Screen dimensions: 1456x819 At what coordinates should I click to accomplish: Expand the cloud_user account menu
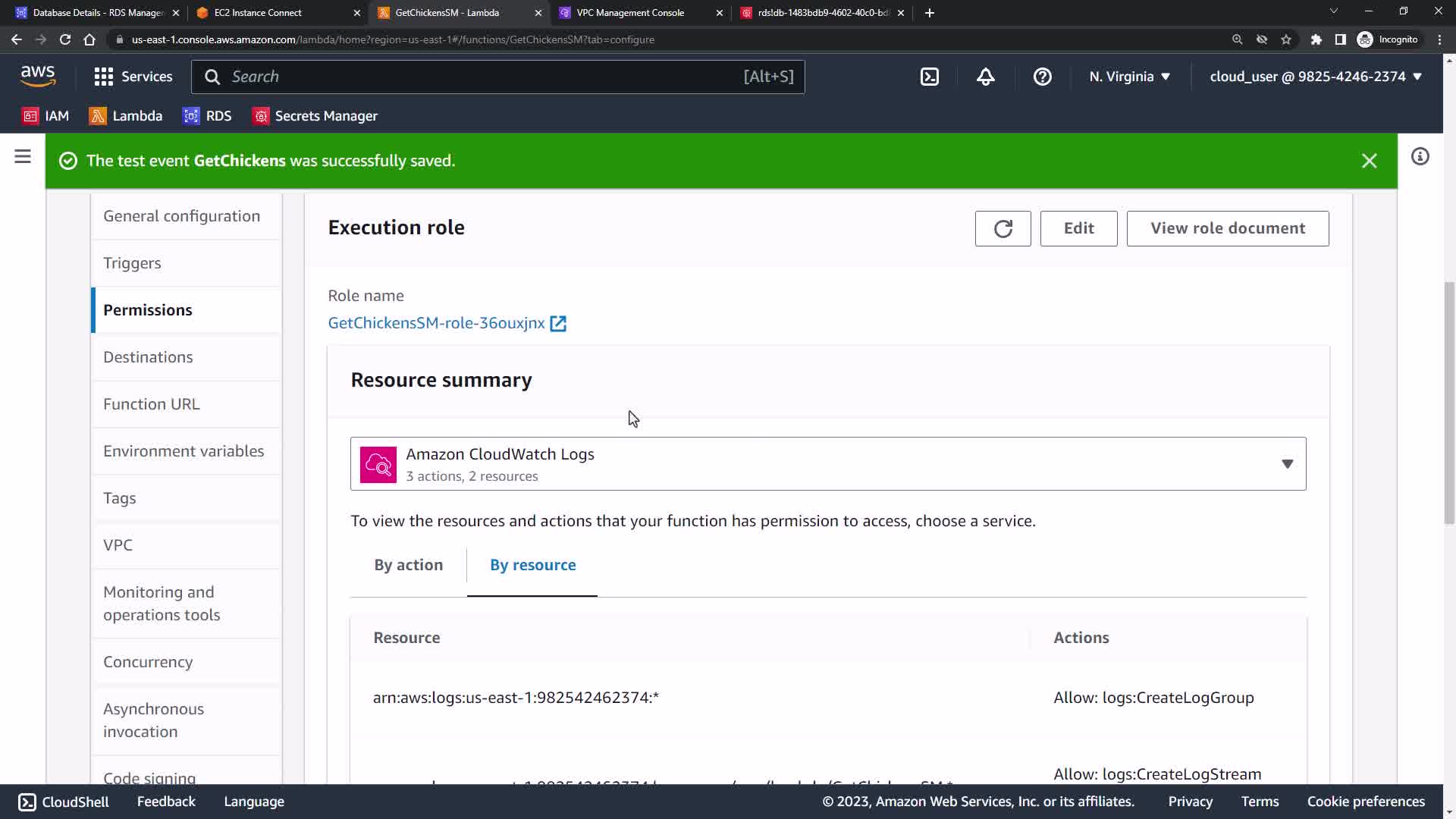1315,77
